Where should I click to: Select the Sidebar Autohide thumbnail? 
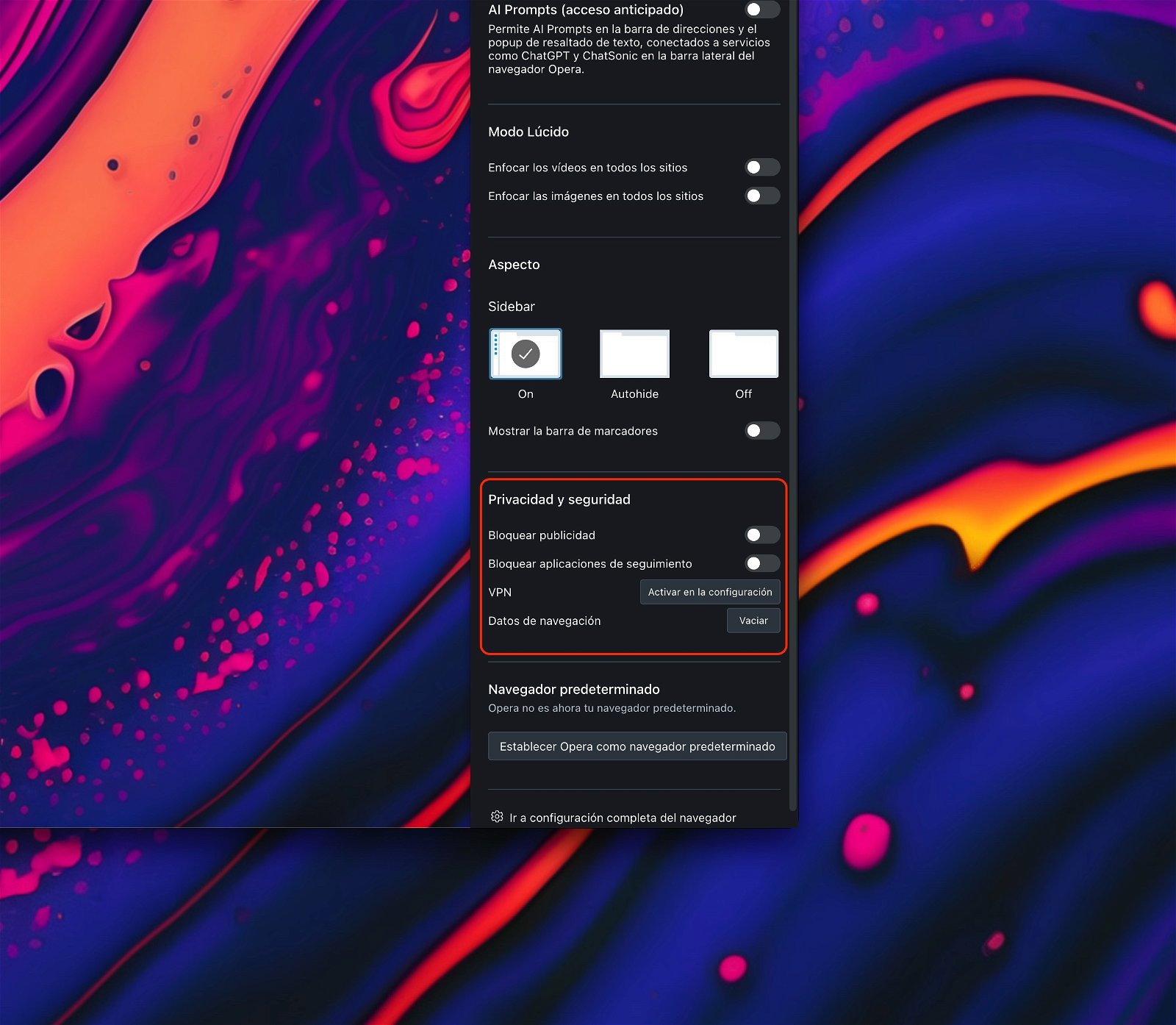634,354
